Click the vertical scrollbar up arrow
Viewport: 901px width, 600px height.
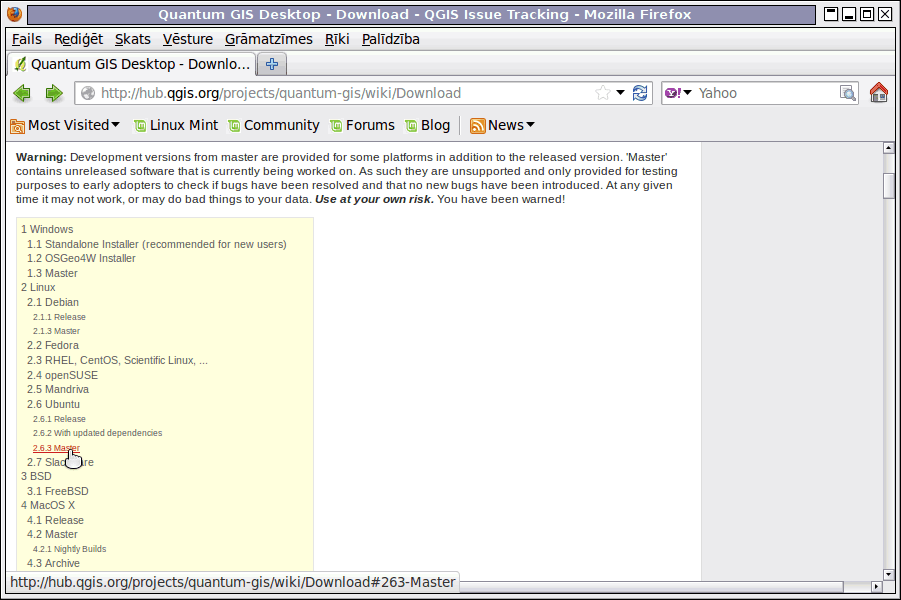888,148
